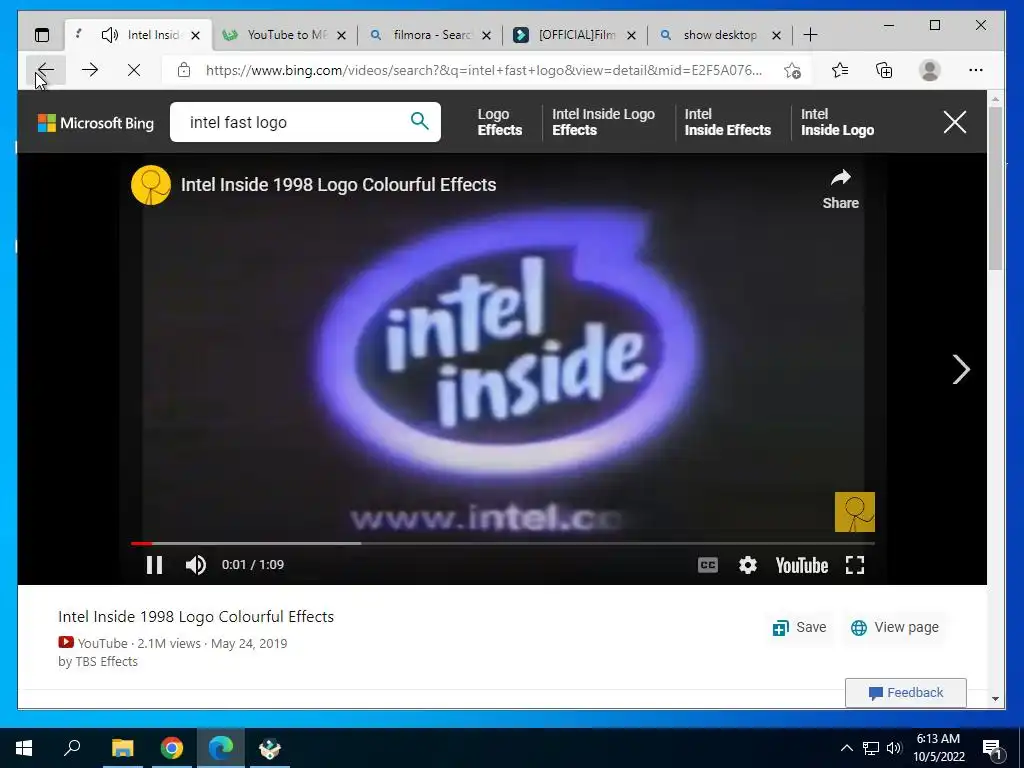Close the YouTube to MP3 tab
This screenshot has height=768, width=1024.
click(x=341, y=35)
